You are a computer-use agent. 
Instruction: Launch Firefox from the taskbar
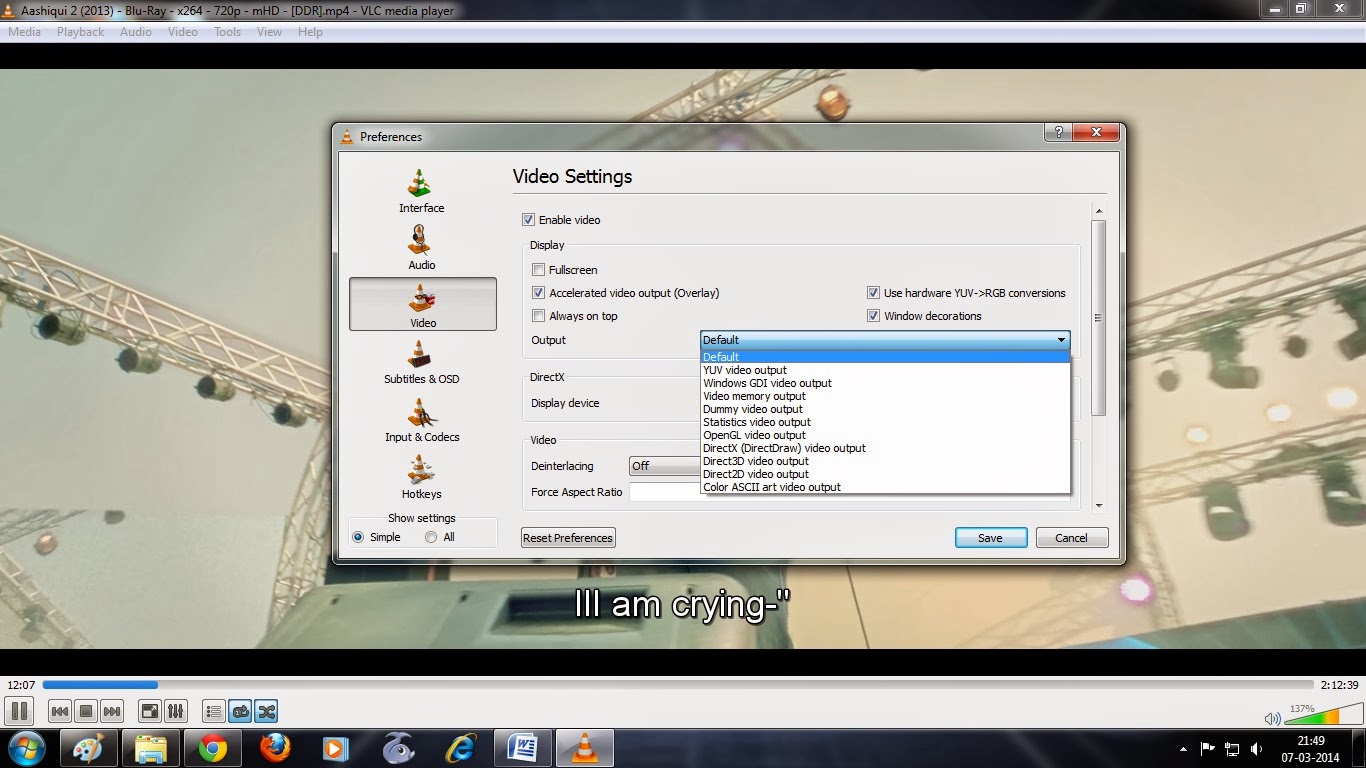(x=274, y=748)
